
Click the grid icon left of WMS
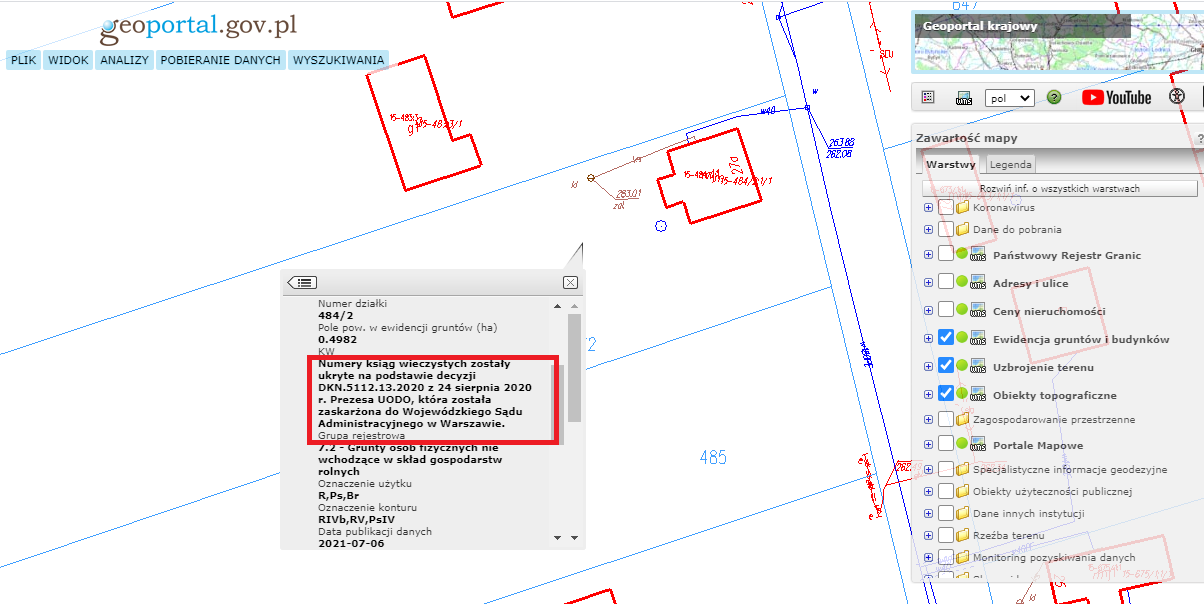point(928,97)
